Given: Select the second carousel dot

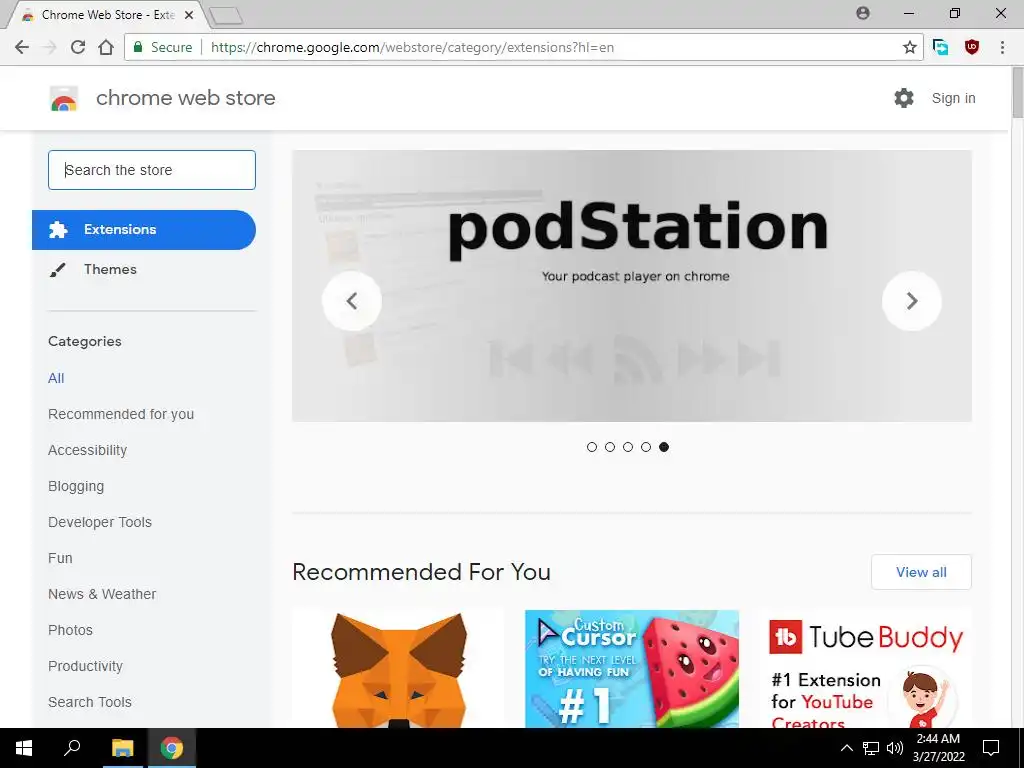Looking at the screenshot, I should (610, 447).
